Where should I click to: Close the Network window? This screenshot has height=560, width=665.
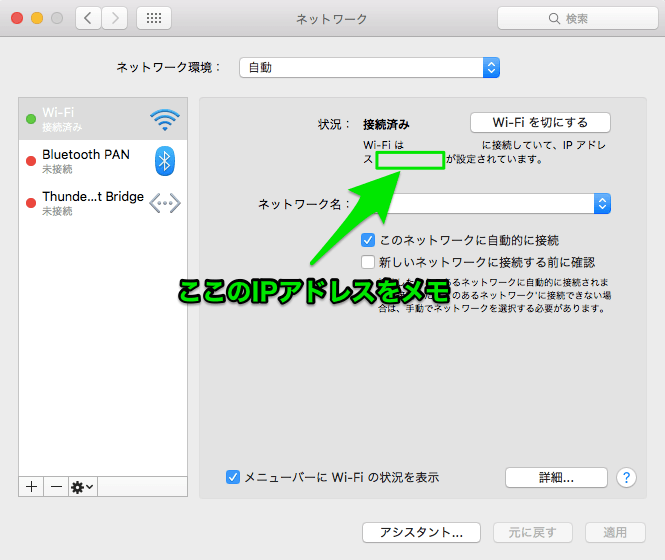pyautogui.click(x=17, y=18)
